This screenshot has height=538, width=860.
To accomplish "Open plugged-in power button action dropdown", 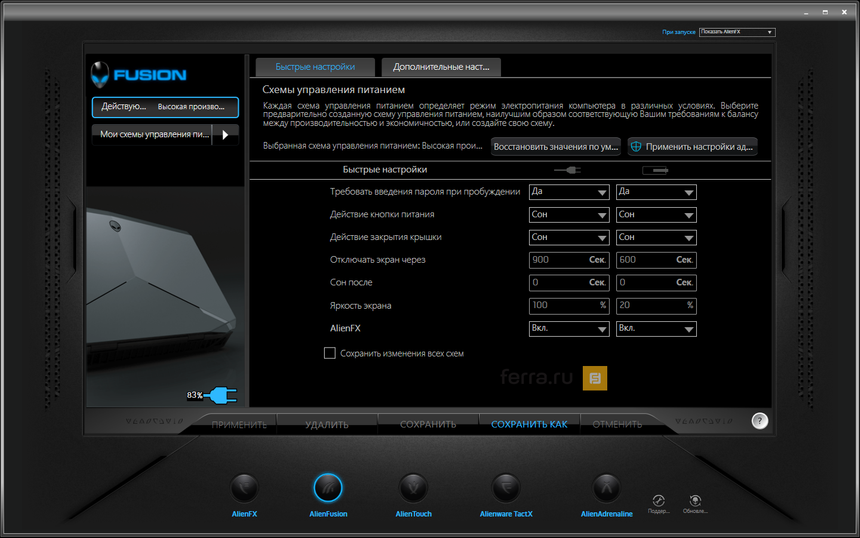I will pos(569,215).
